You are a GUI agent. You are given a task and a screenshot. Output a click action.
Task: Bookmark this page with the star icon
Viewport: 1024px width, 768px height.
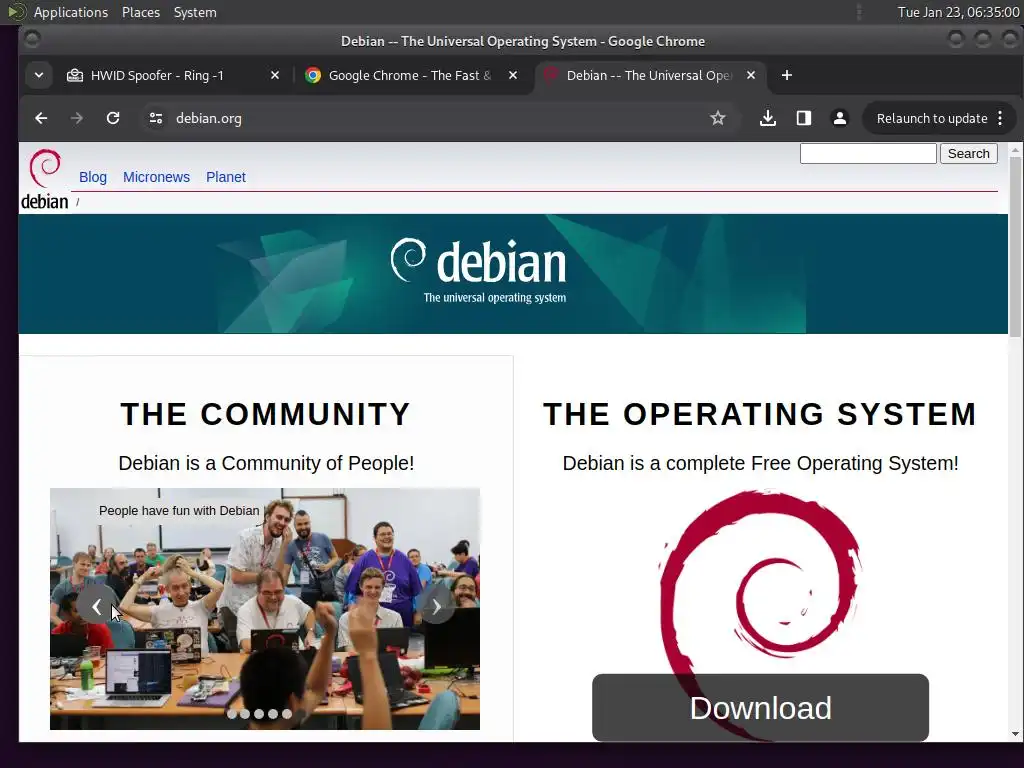point(718,118)
